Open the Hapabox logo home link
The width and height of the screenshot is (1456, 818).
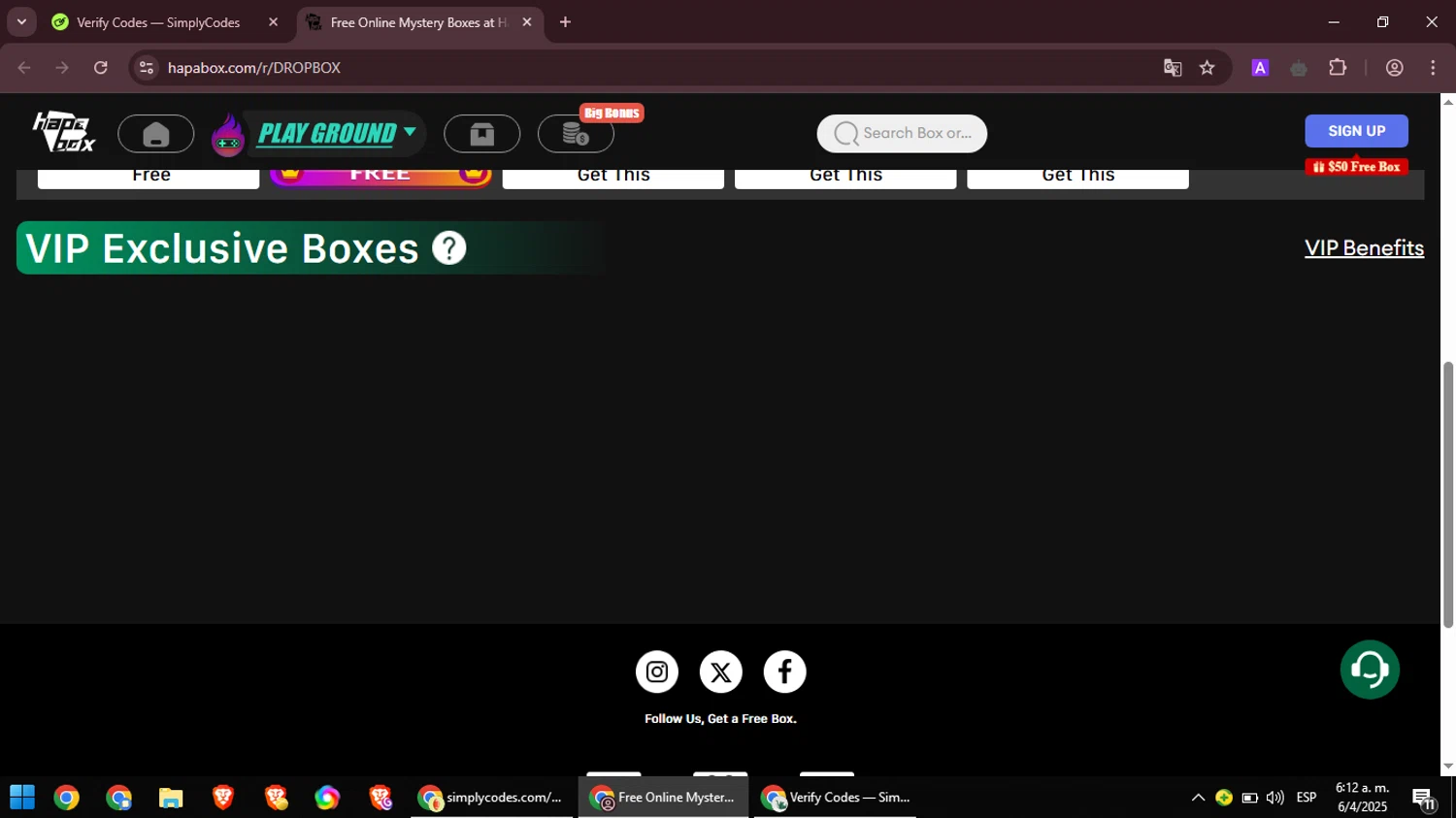point(64,132)
